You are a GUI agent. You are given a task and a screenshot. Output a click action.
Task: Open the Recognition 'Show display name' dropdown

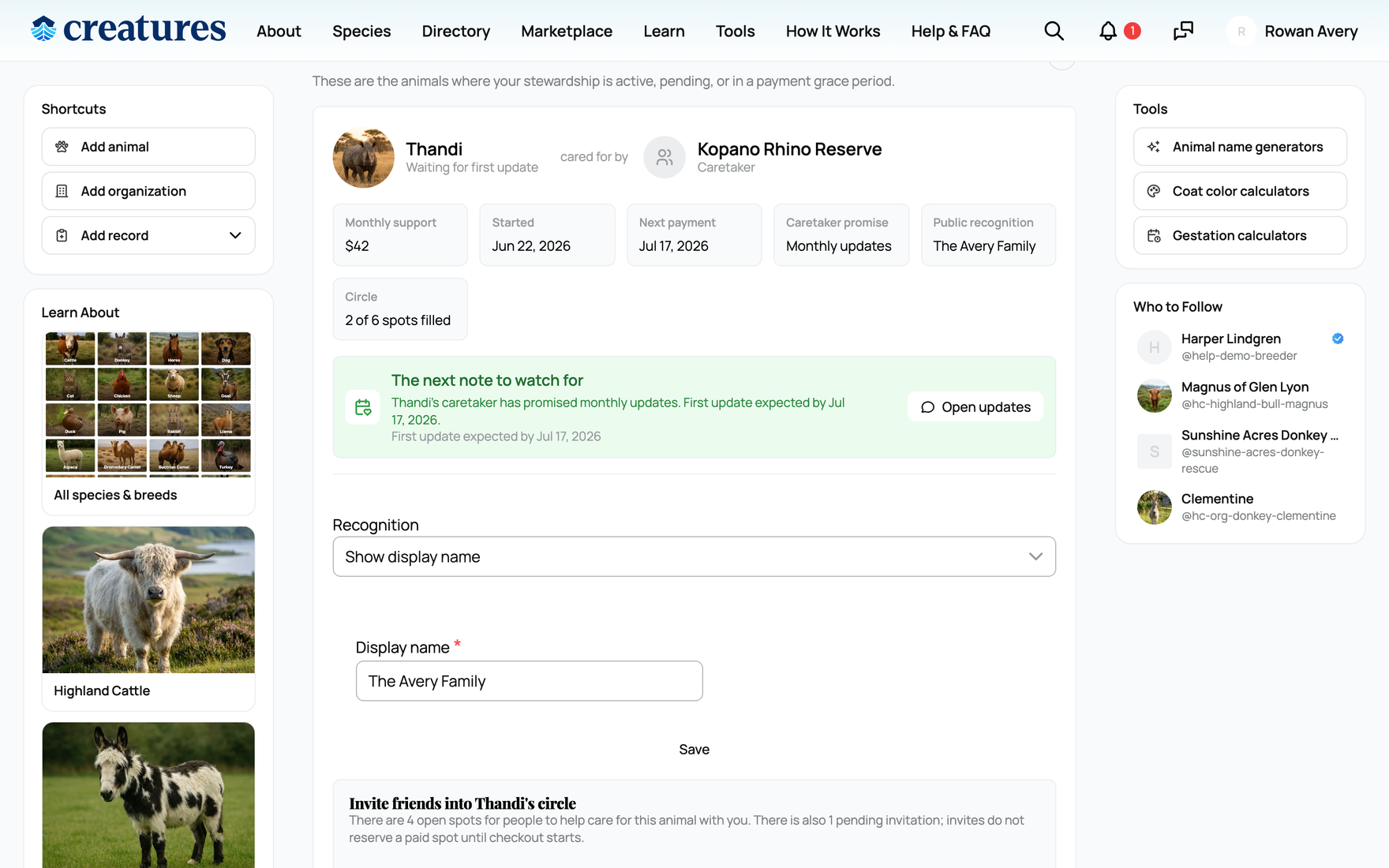(694, 556)
